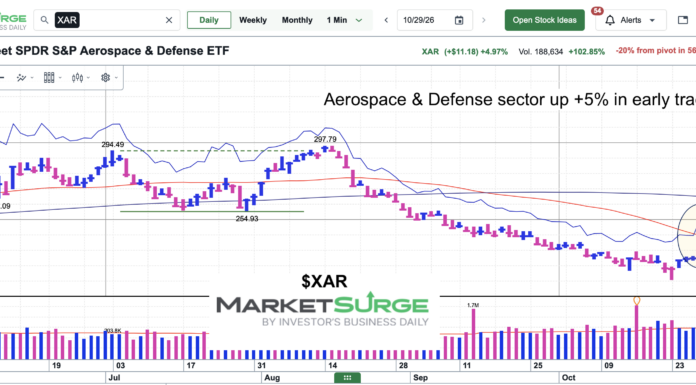Open the chart markup line tools icon
The height and width of the screenshot is (385, 696).
[x=21, y=78]
